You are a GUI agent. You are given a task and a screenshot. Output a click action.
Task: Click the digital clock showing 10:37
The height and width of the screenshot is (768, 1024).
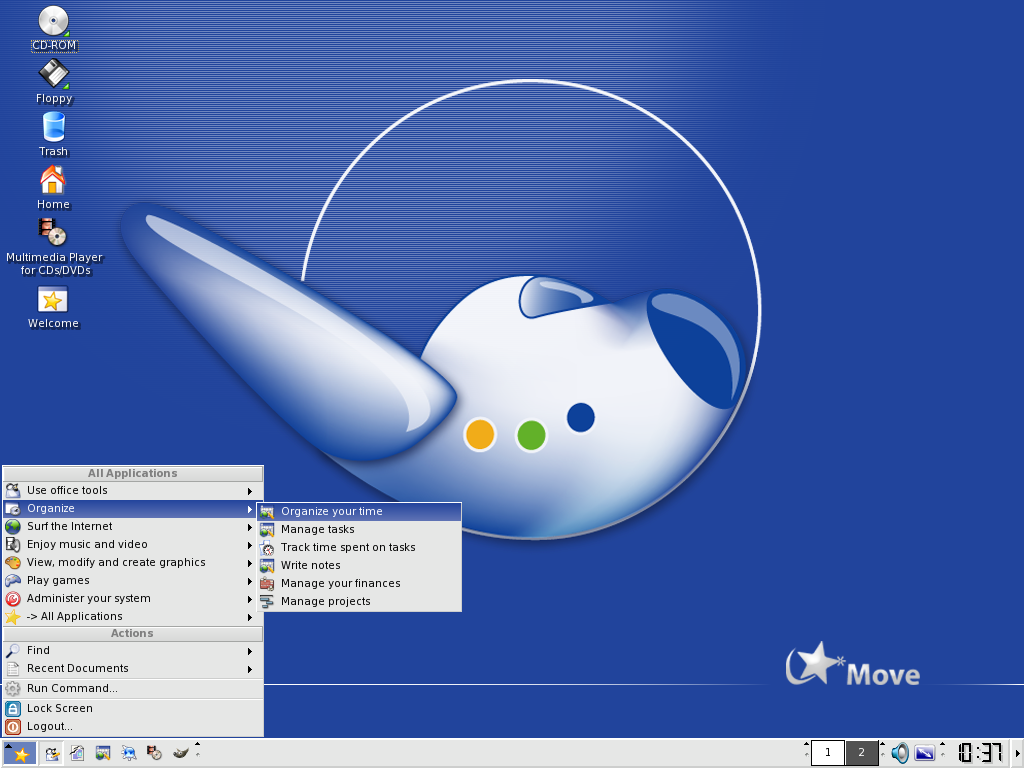(x=980, y=753)
